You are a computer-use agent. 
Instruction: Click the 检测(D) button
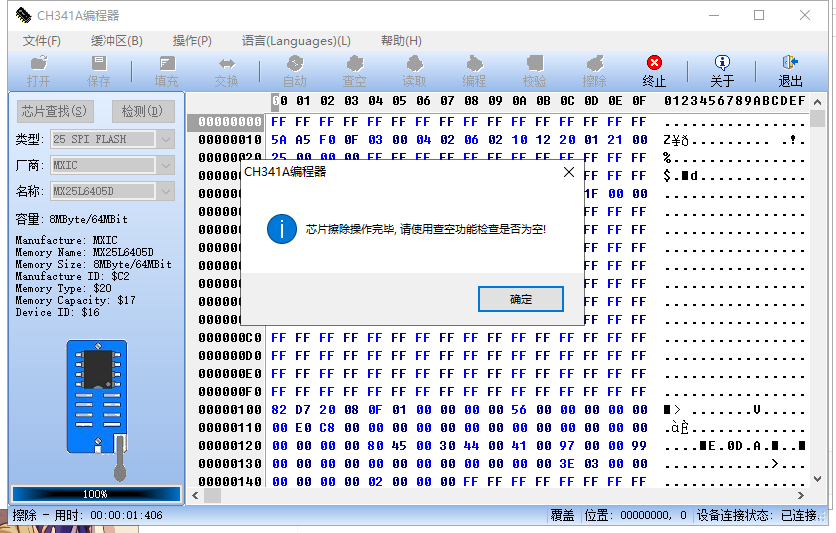142,111
